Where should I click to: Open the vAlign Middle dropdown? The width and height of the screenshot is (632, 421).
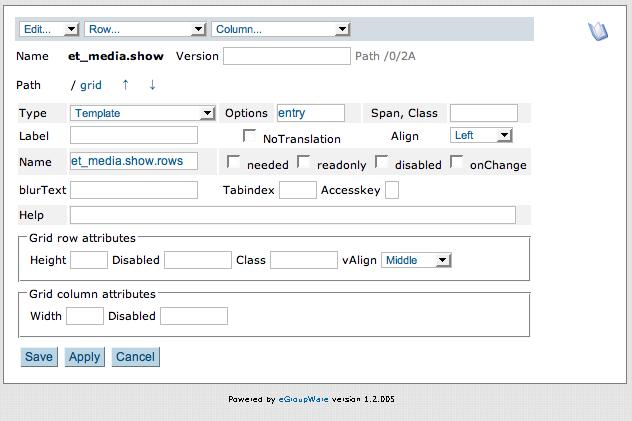tap(416, 260)
